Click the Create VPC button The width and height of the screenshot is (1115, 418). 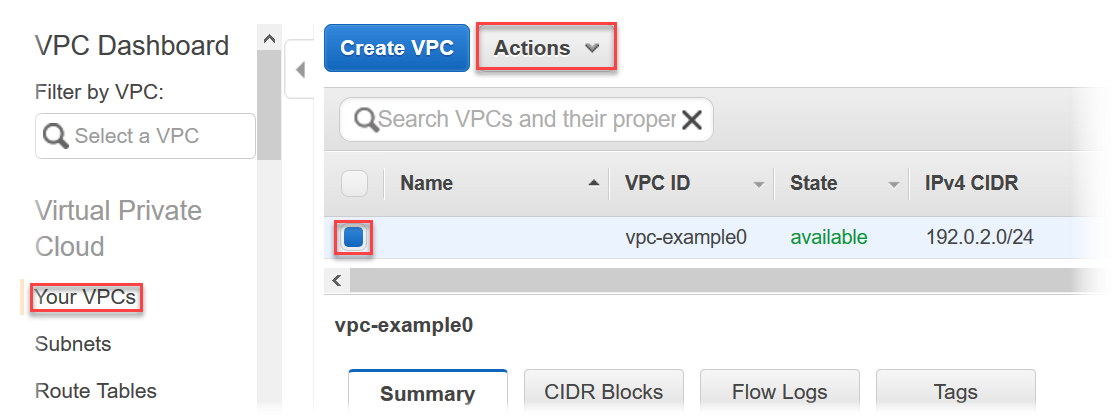pyautogui.click(x=397, y=48)
